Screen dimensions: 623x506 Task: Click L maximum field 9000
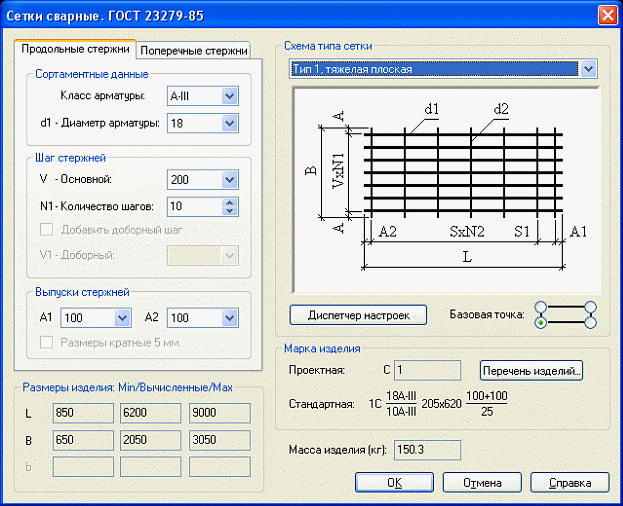point(220,413)
